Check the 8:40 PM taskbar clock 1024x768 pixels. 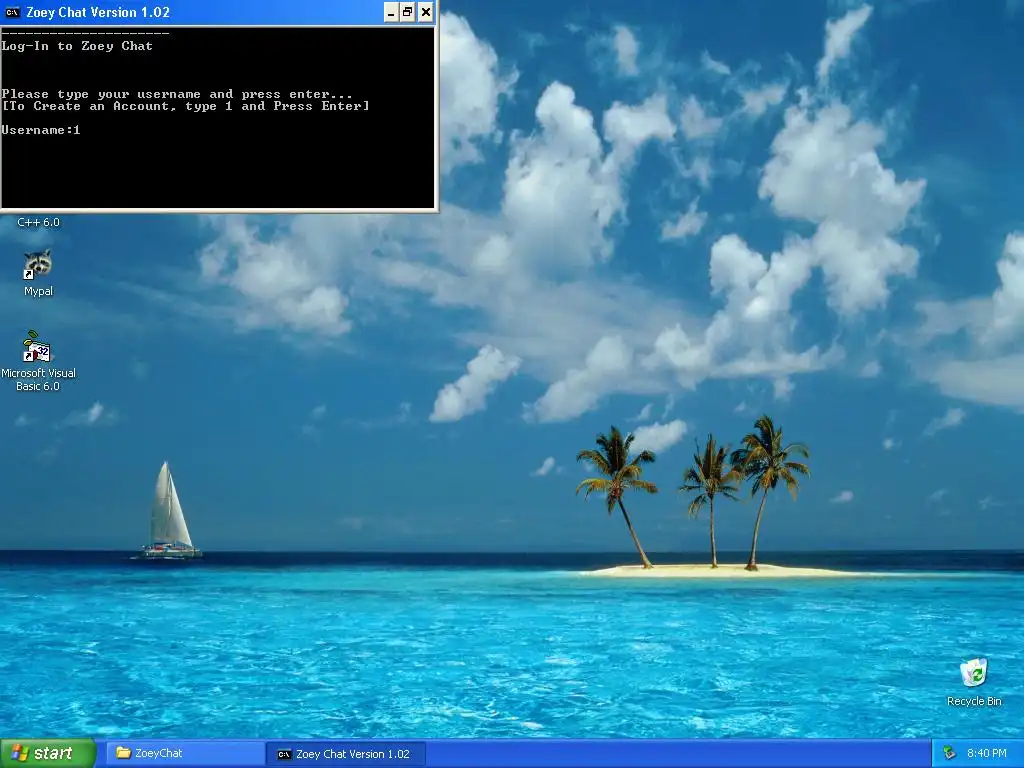pyautogui.click(x=986, y=753)
